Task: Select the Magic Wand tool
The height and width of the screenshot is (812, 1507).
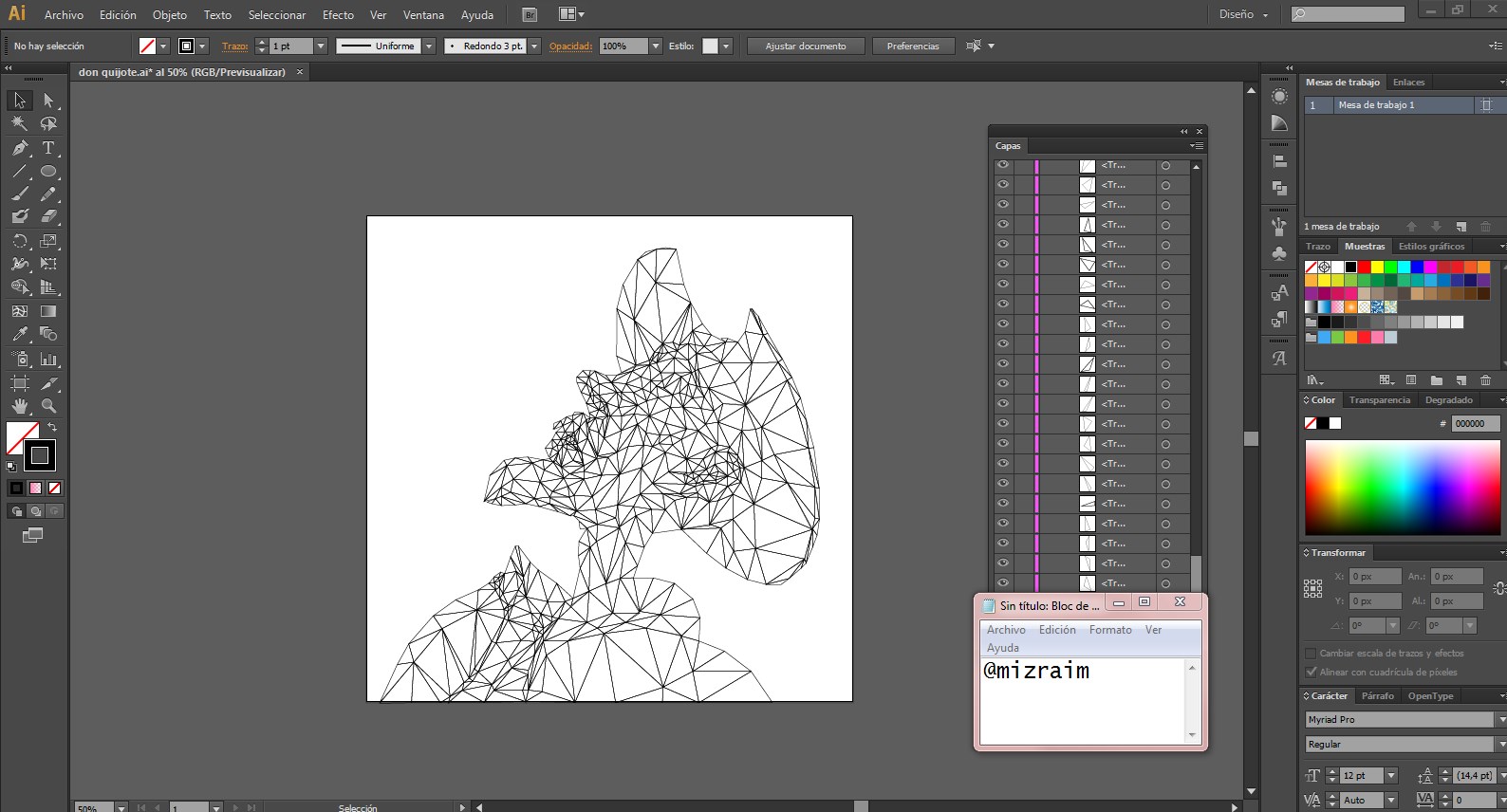Action: 19,123
